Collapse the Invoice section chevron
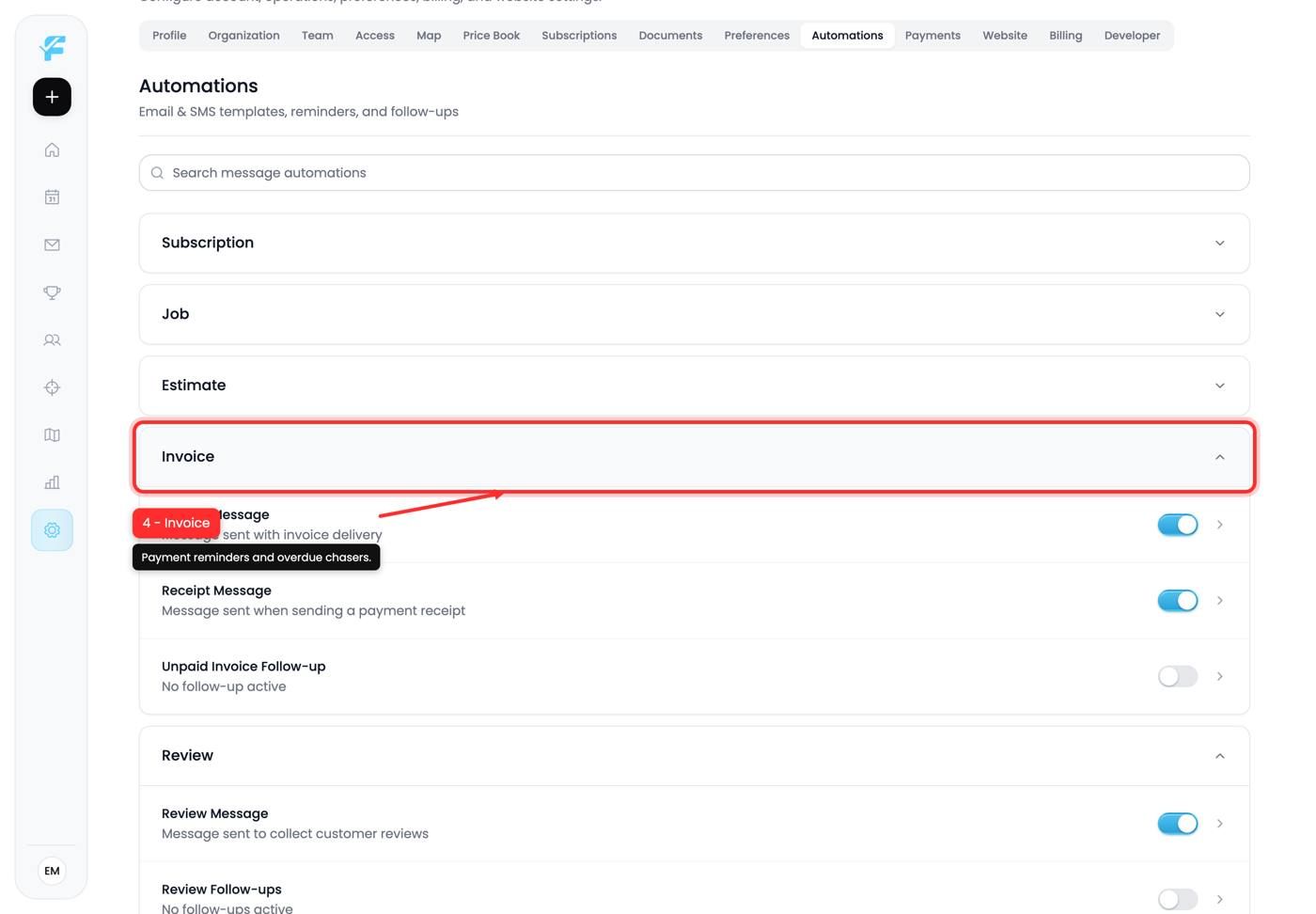Image resolution: width=1316 pixels, height=914 pixels. [1219, 457]
